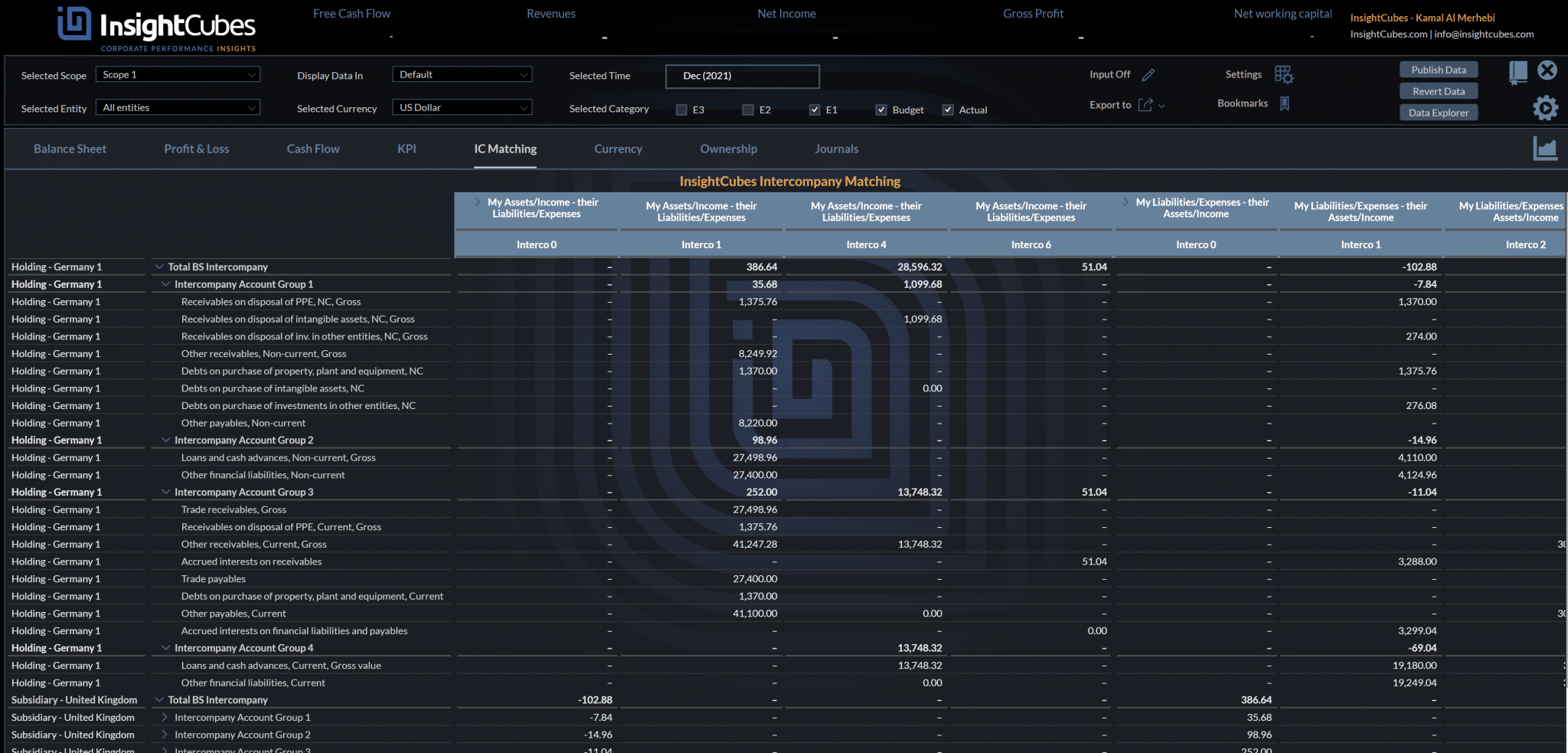The height and width of the screenshot is (753, 1568).
Task: Switch to the Cash Flow tab
Action: click(312, 149)
